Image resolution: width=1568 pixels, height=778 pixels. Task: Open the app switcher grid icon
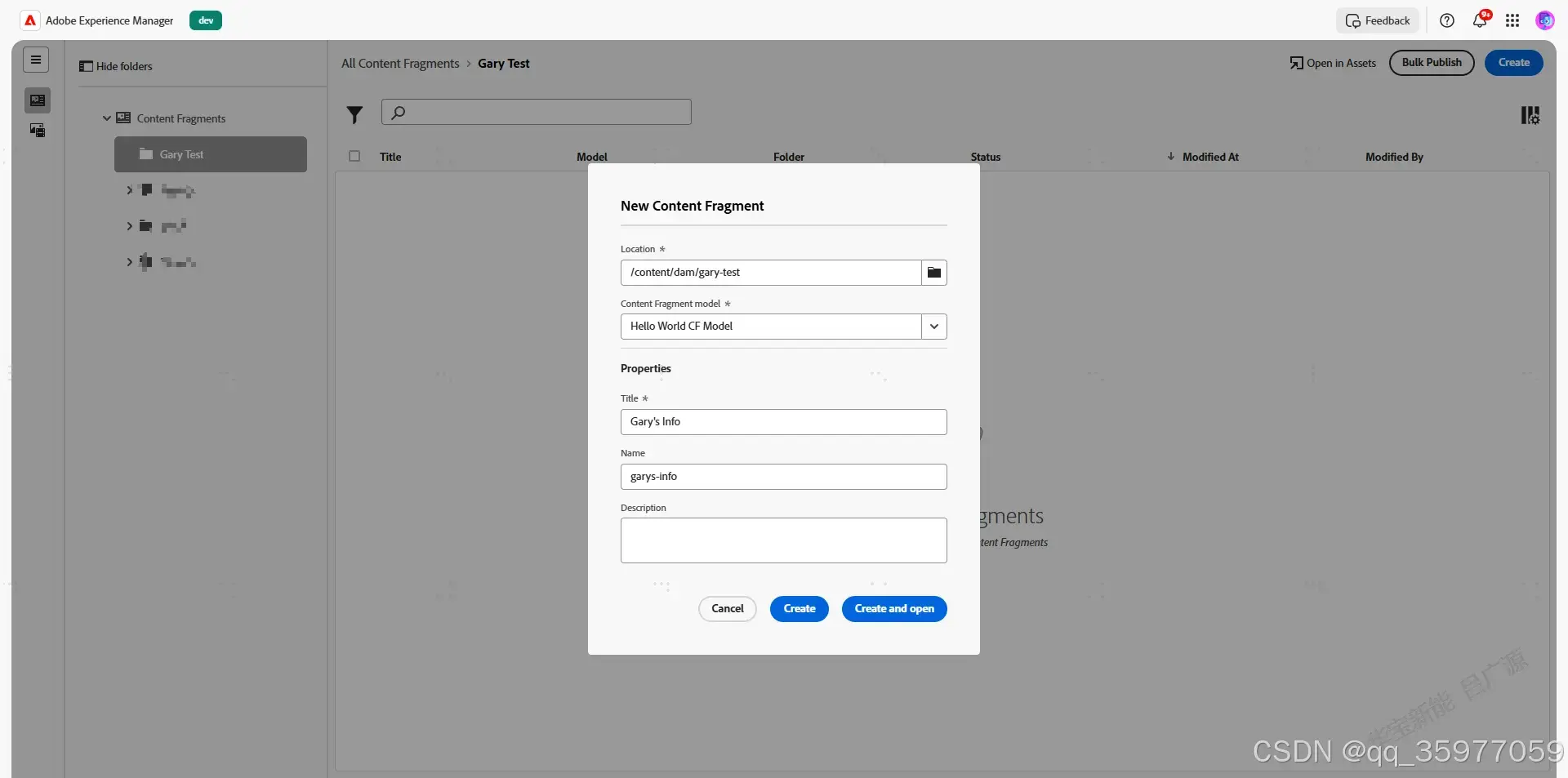[1512, 20]
